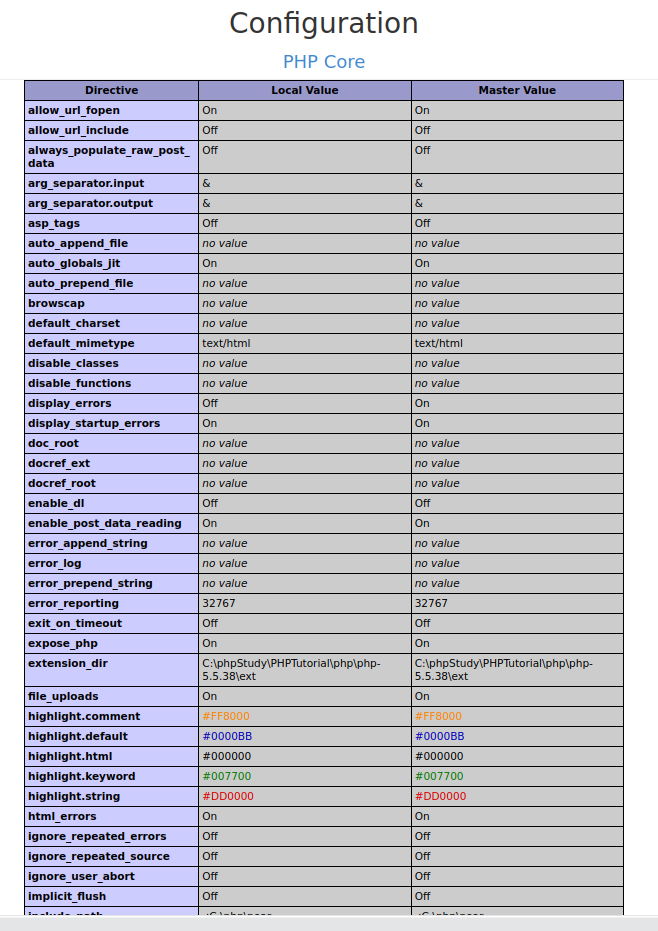
Task: Click the doc_root directive name
Action: pos(53,444)
